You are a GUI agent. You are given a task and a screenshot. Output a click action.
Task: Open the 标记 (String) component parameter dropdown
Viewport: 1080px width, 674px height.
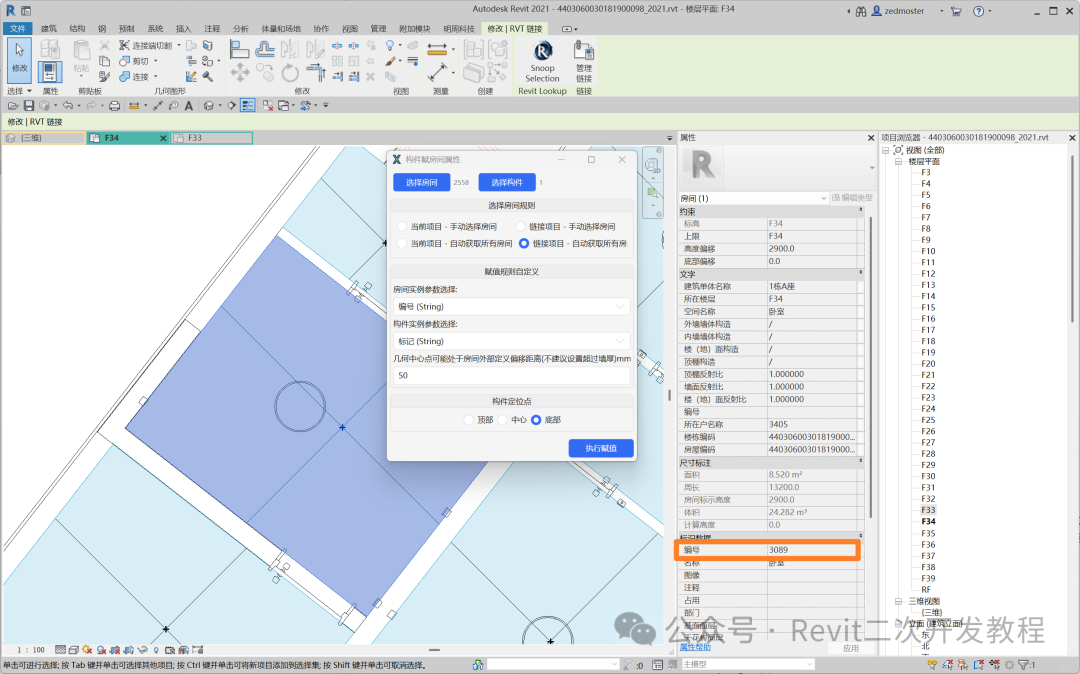tap(512, 341)
